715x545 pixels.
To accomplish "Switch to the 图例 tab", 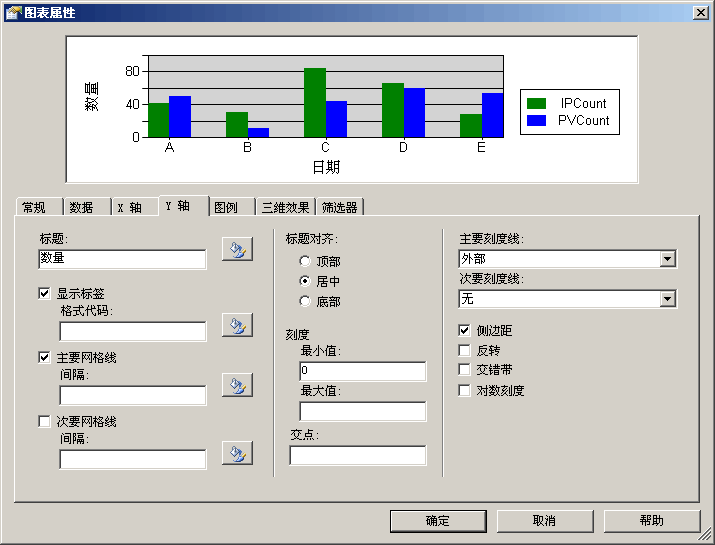I will [232, 208].
